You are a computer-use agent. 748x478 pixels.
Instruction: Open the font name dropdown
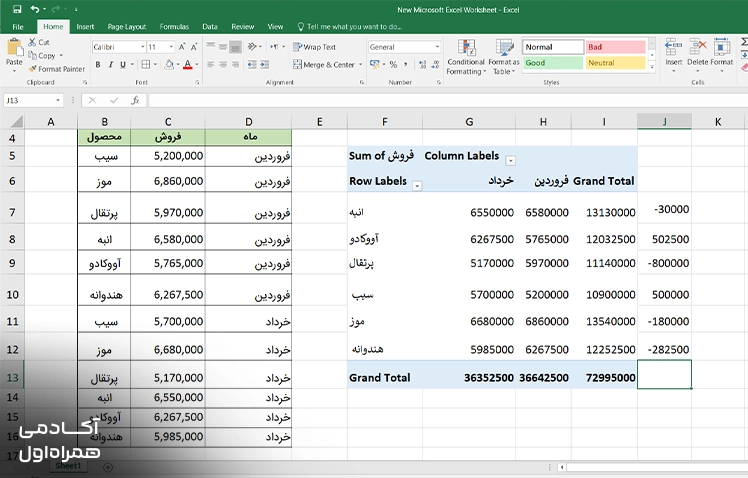coord(142,47)
